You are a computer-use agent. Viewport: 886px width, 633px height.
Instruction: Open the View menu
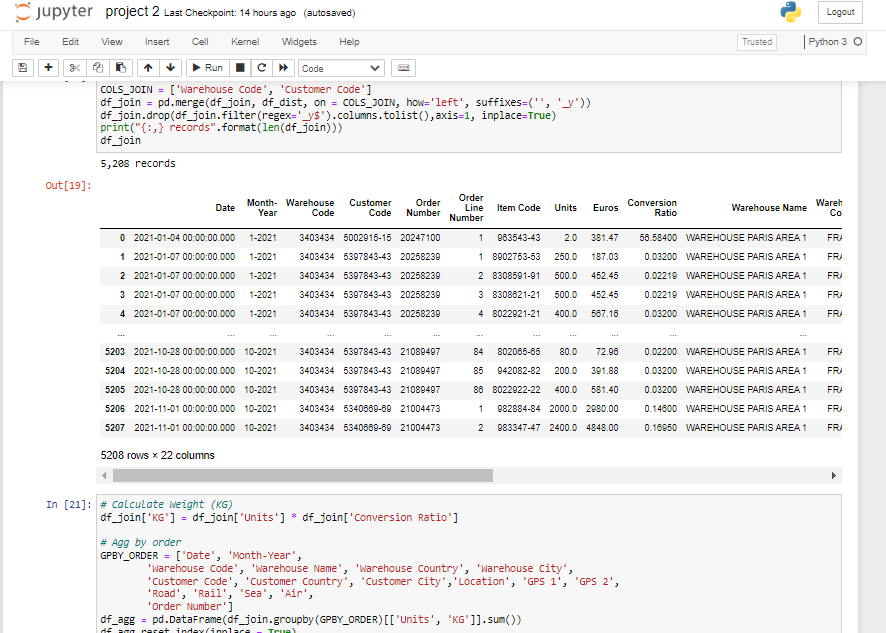112,42
